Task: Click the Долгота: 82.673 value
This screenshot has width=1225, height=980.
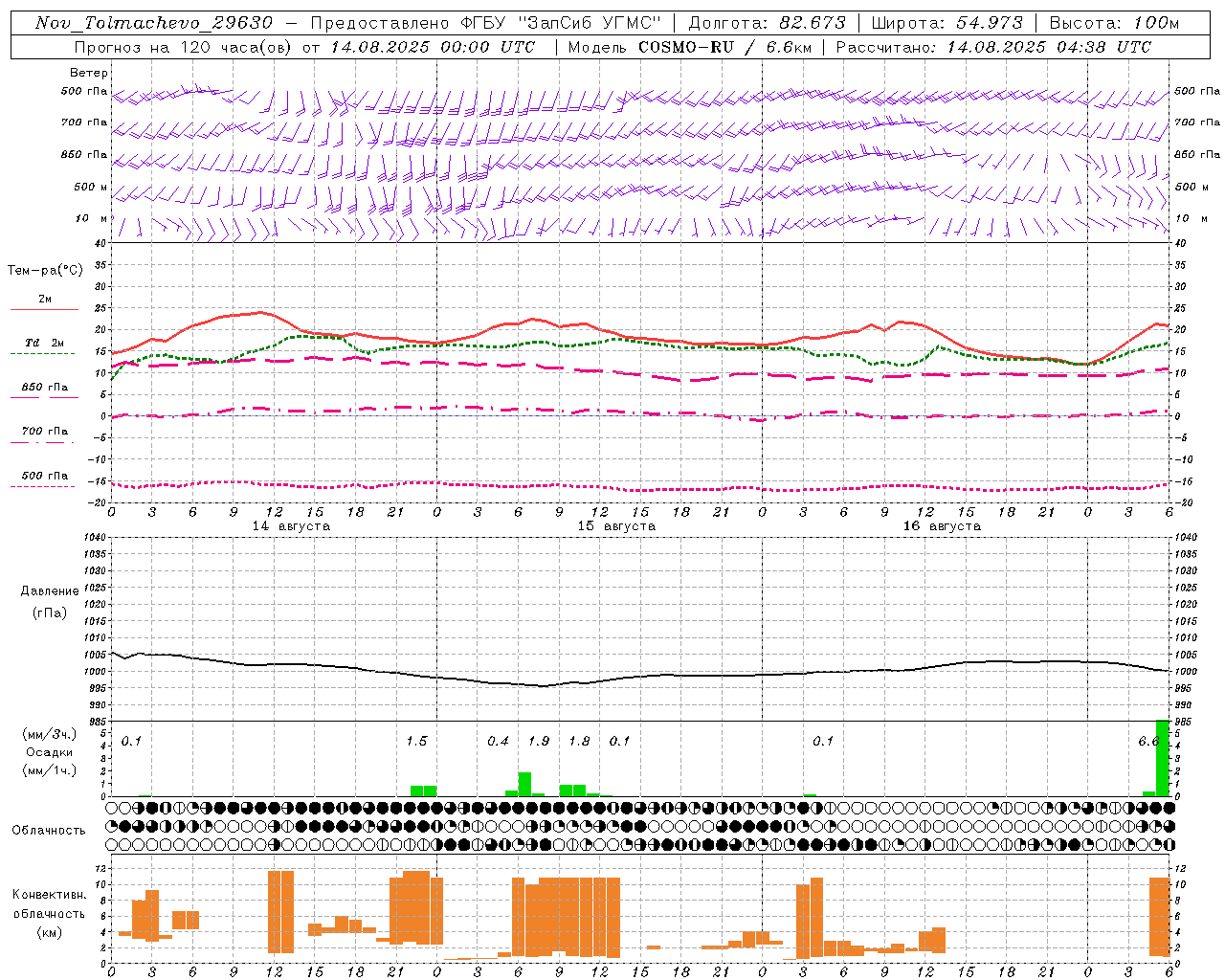Action: (x=768, y=23)
